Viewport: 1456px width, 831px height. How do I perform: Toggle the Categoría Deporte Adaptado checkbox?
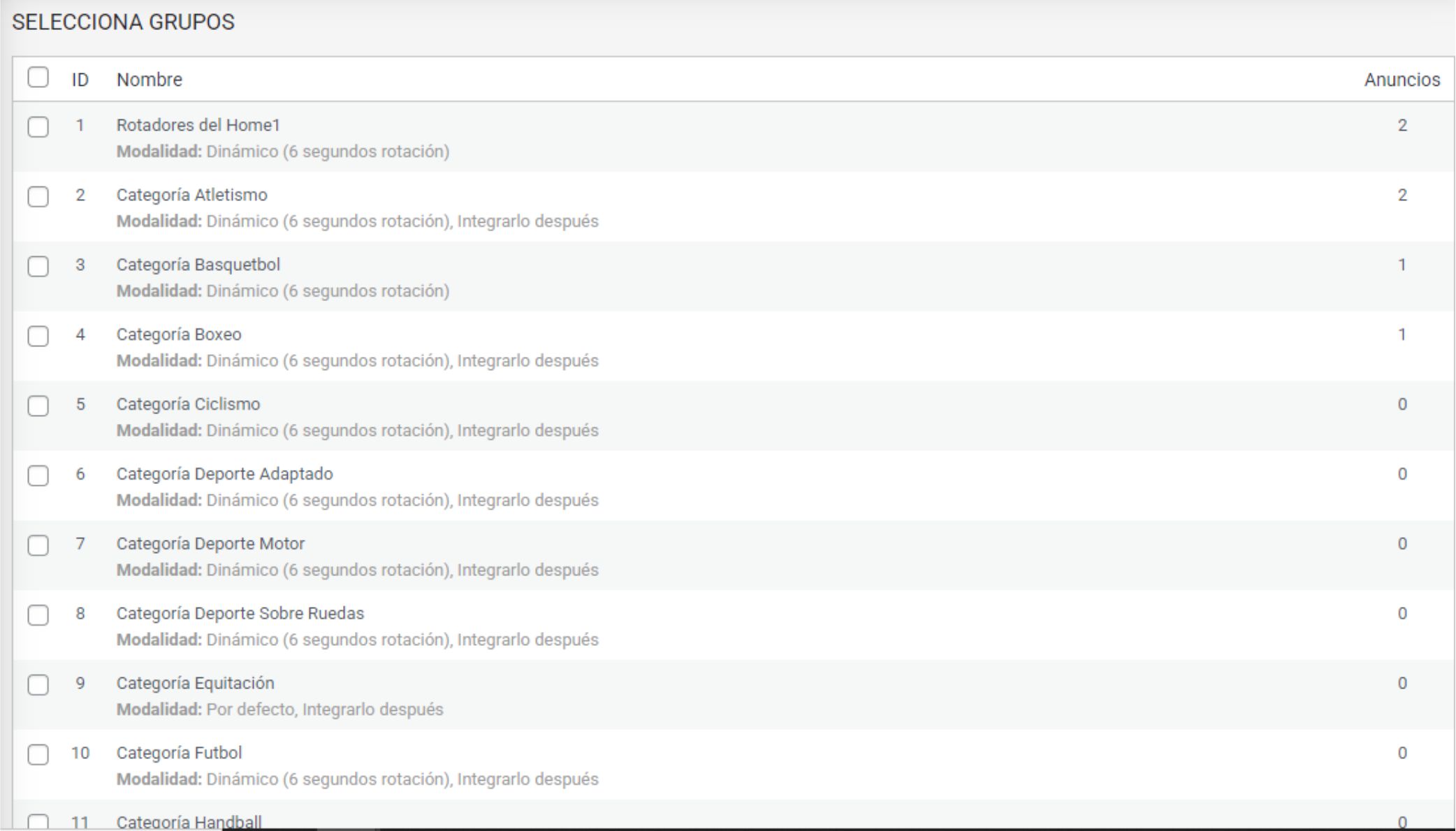tap(38, 476)
